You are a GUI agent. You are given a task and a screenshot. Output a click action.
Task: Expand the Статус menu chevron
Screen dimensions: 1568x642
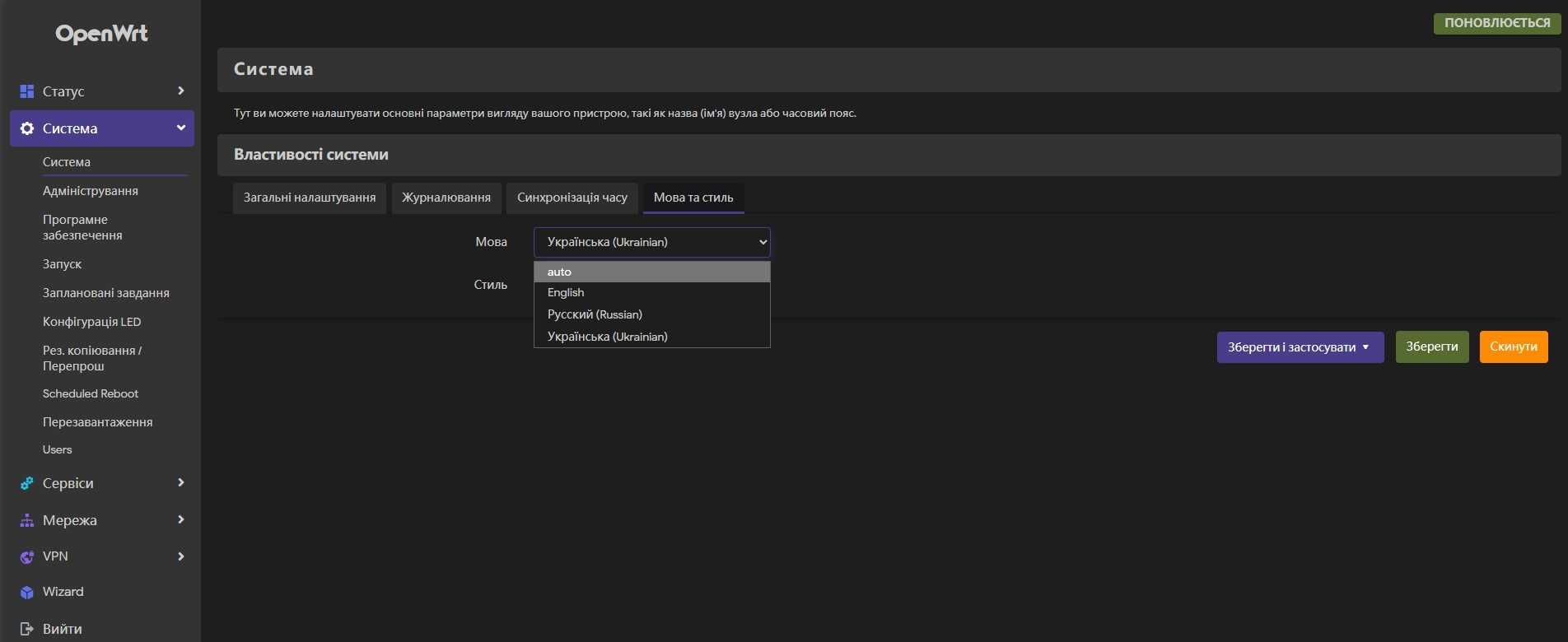[181, 91]
